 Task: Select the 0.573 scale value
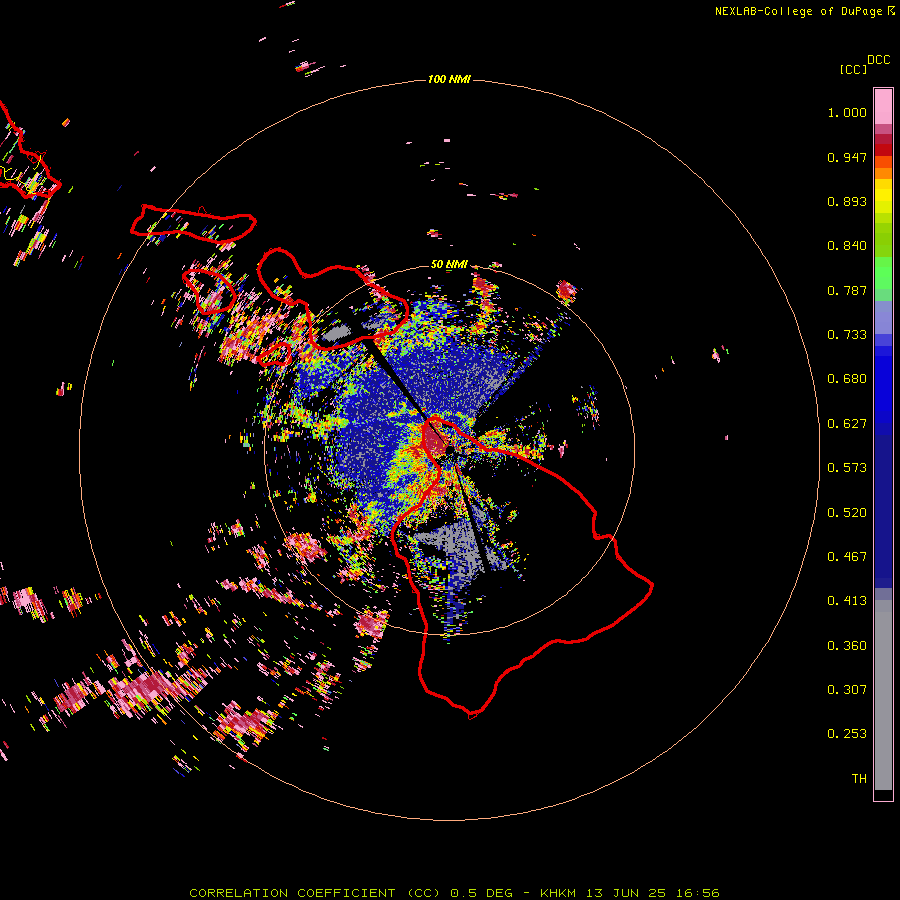[847, 468]
